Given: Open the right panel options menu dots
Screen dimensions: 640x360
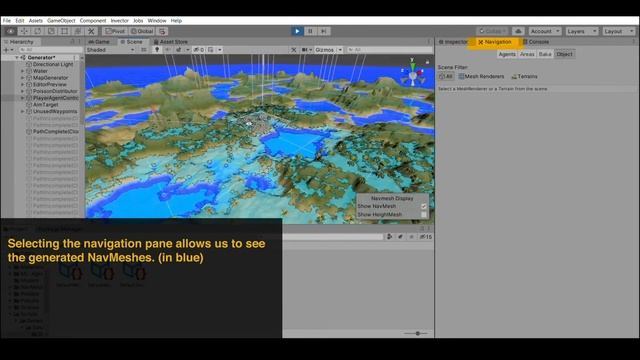Looking at the screenshot, I should point(634,42).
